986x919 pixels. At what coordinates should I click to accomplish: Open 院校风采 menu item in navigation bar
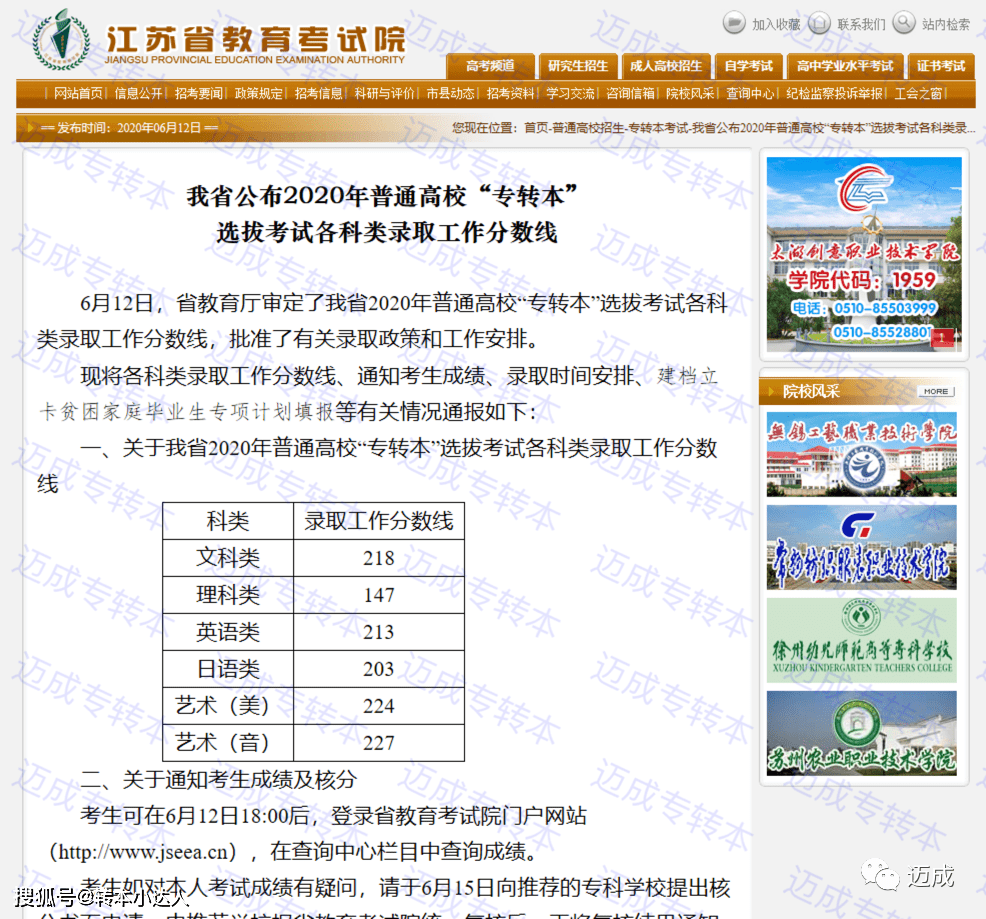(690, 94)
